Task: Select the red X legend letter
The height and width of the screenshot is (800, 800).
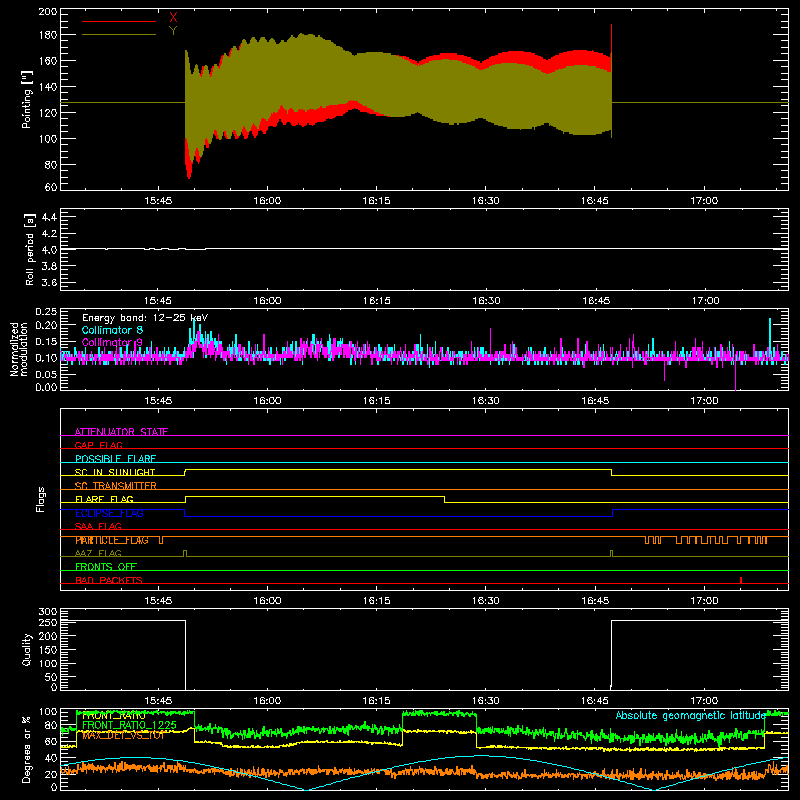Action: pos(173,18)
